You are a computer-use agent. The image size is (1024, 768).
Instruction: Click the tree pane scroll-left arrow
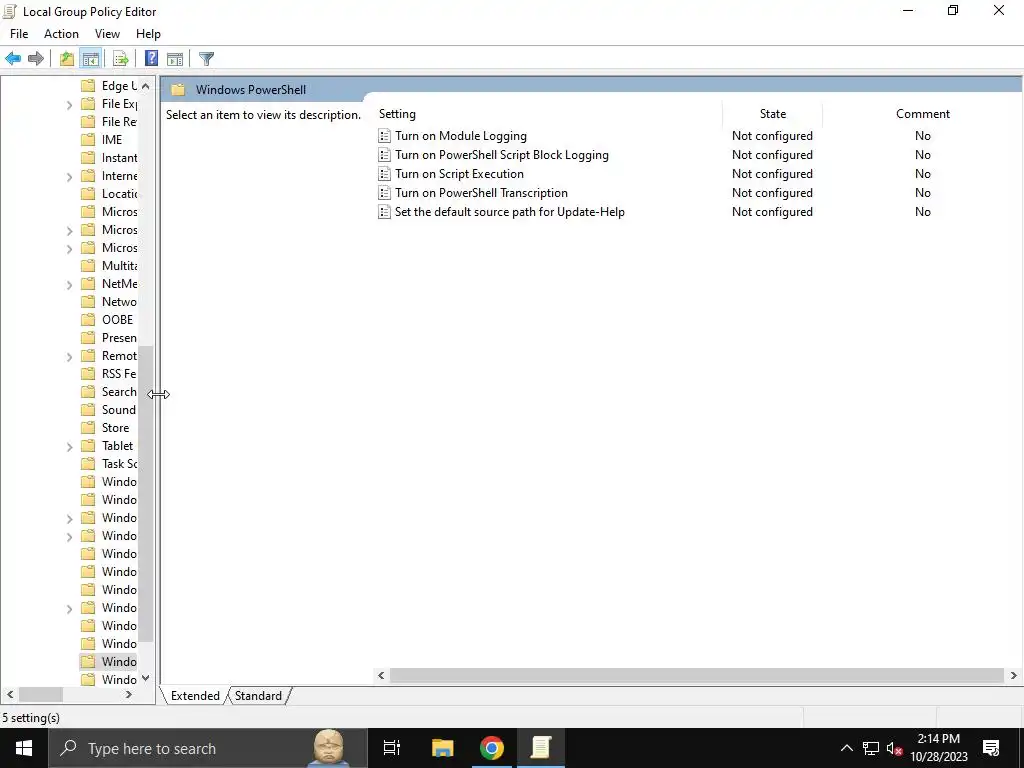pyautogui.click(x=10, y=694)
